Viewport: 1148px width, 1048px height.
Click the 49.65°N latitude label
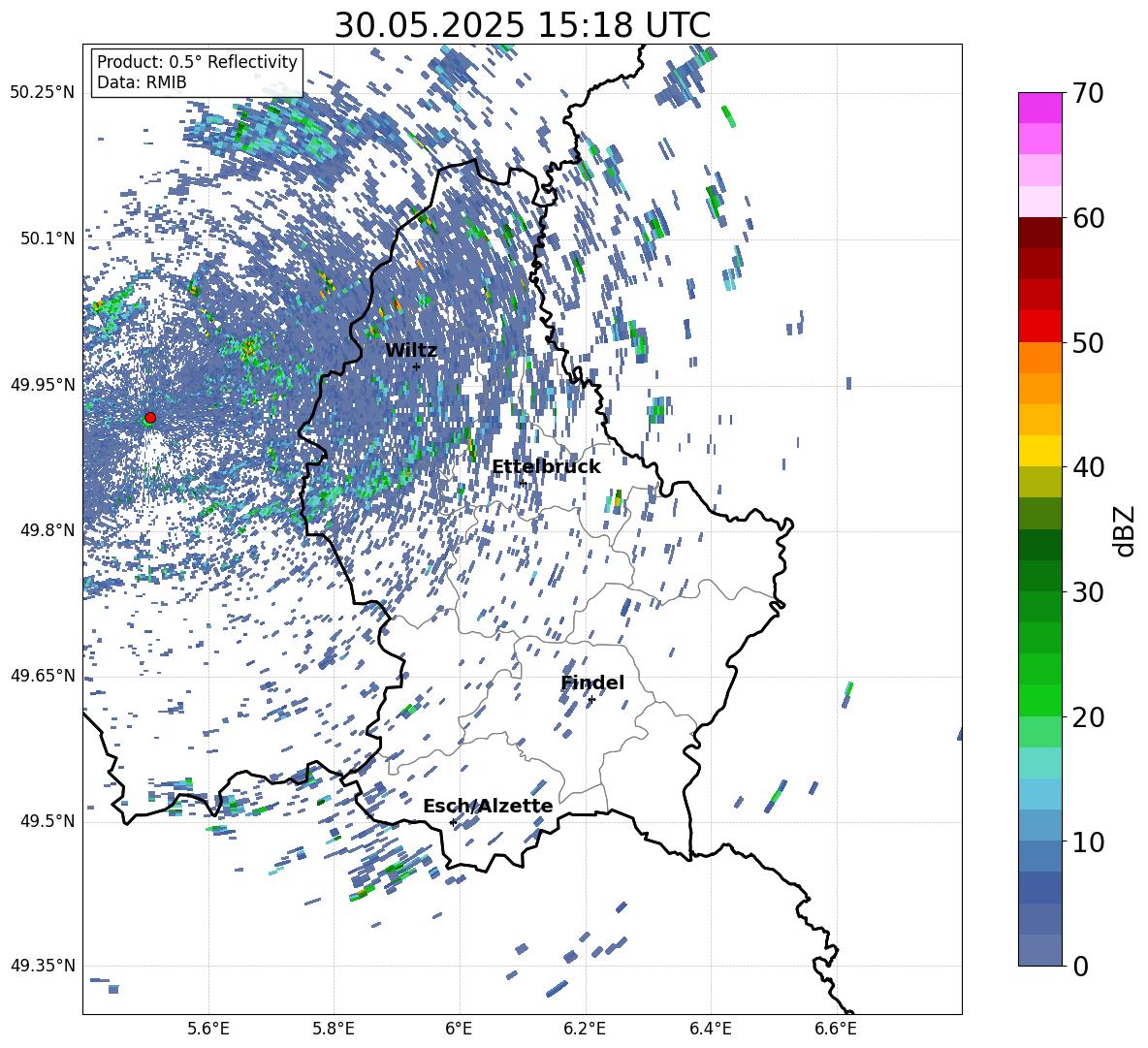tap(43, 676)
